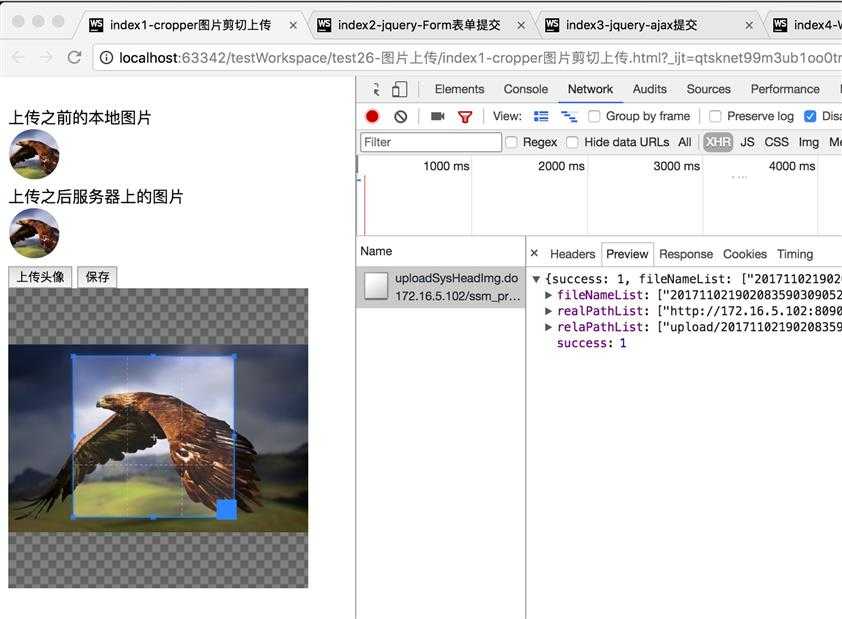Click the large solid blue crop handle
Image resolution: width=842 pixels, height=619 pixels.
(x=226, y=509)
